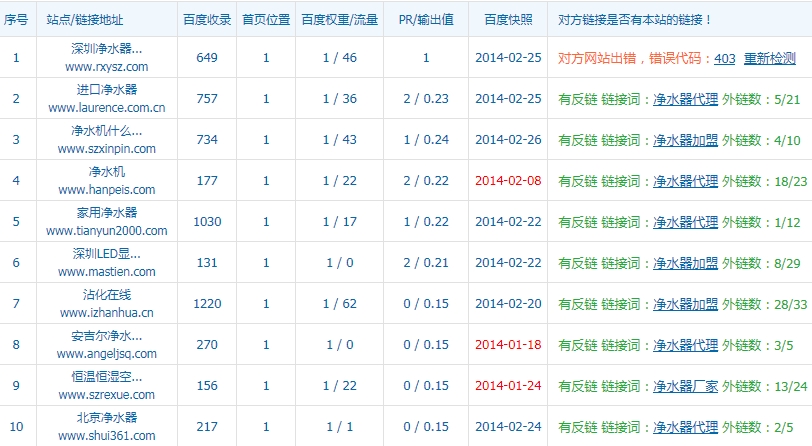Viewport: 812px width, 446px height.
Task: Click the Baidu index value 757
Action: pos(207,98)
